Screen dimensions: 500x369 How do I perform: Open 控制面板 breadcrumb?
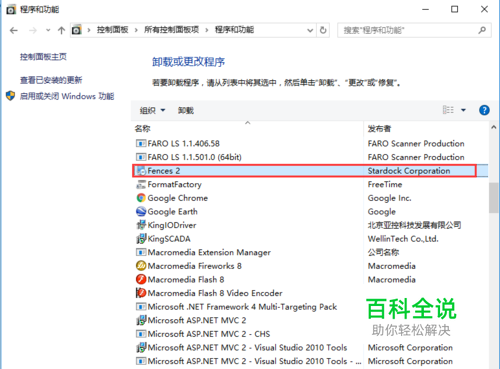click(112, 30)
